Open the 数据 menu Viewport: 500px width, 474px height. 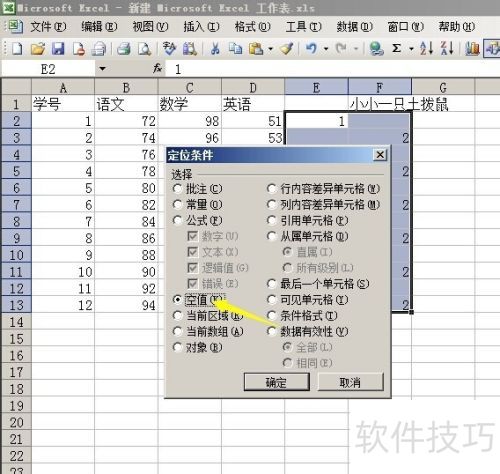coord(354,27)
